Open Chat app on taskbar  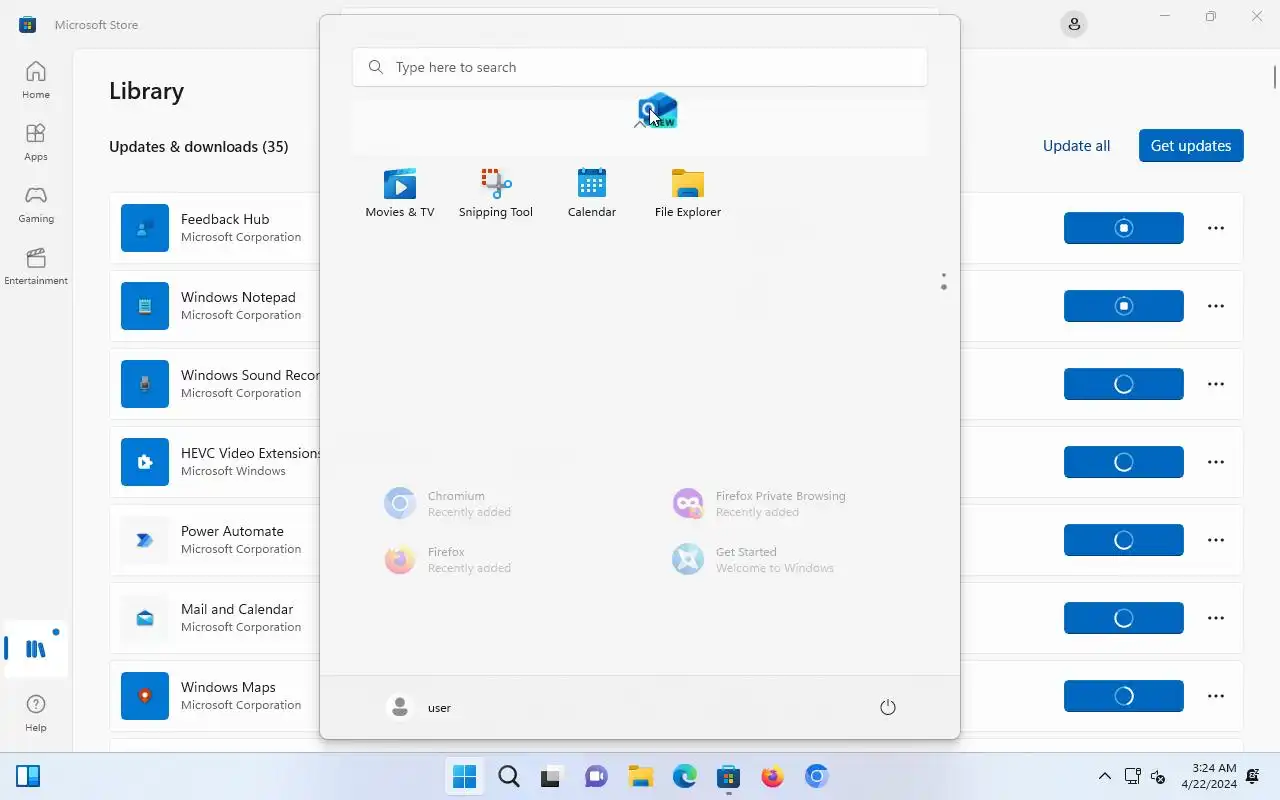[x=597, y=776]
